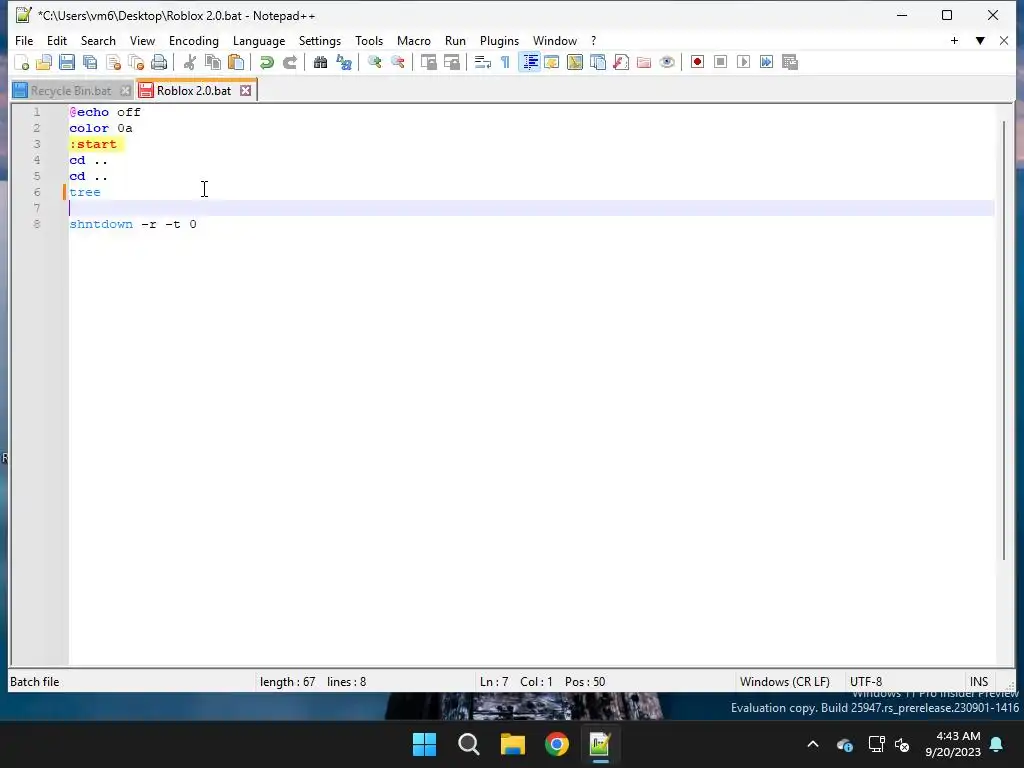The width and height of the screenshot is (1024, 768).
Task: Click the New file toolbar icon
Action: click(x=22, y=62)
